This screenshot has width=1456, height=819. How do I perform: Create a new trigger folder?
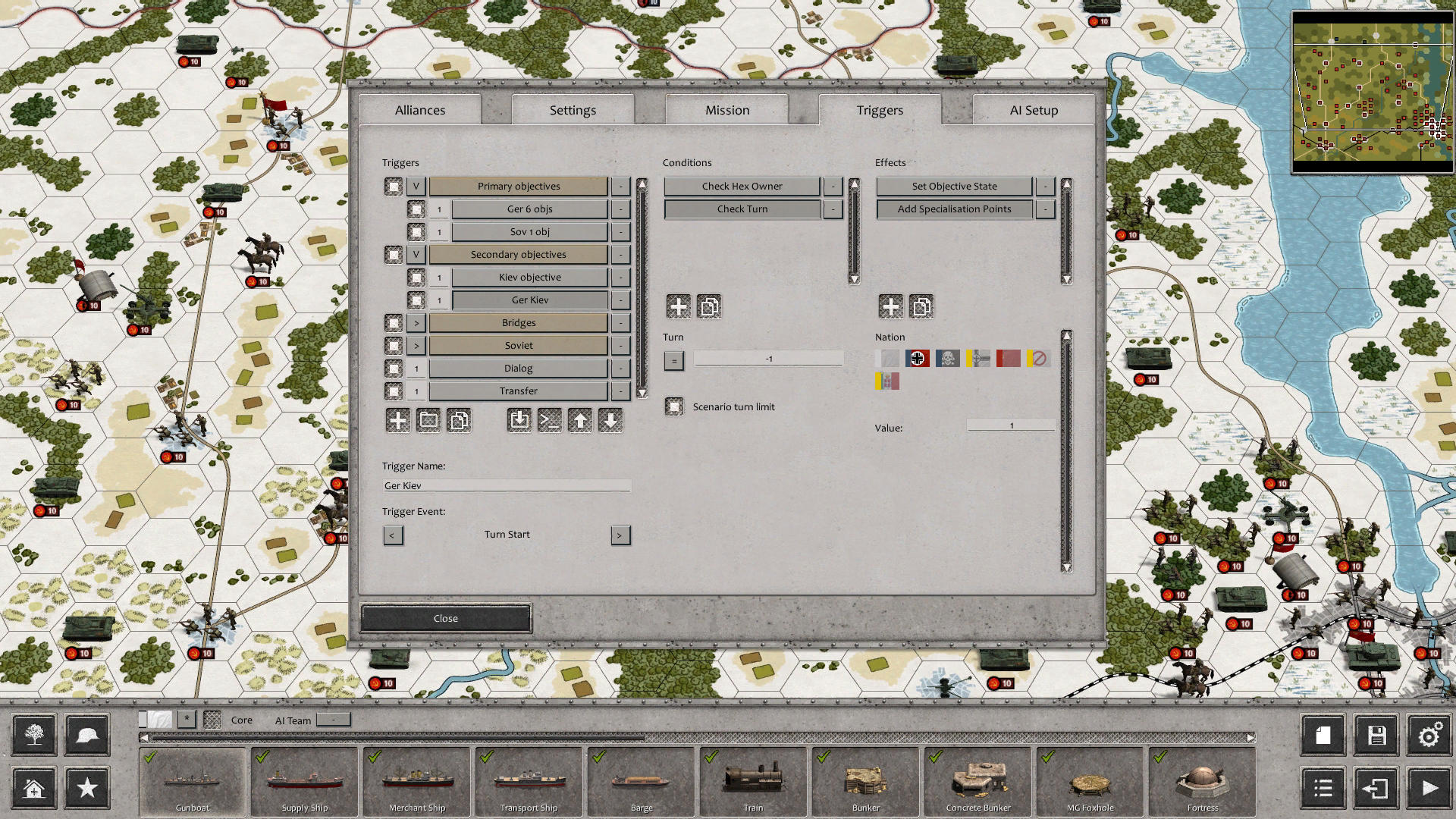click(x=428, y=420)
